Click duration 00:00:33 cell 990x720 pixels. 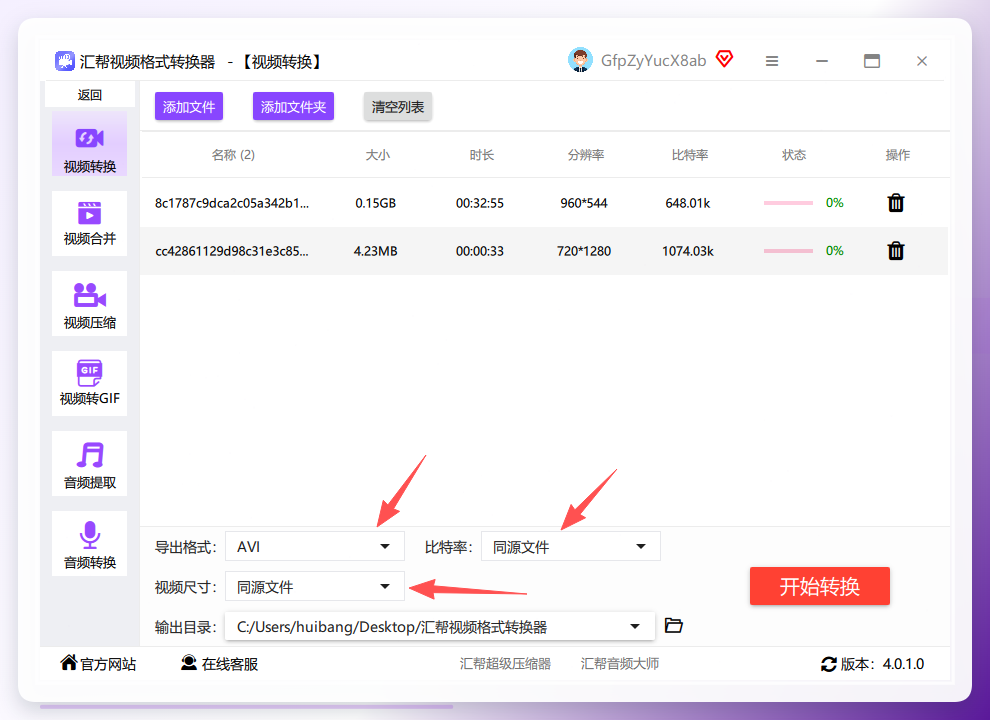click(480, 251)
